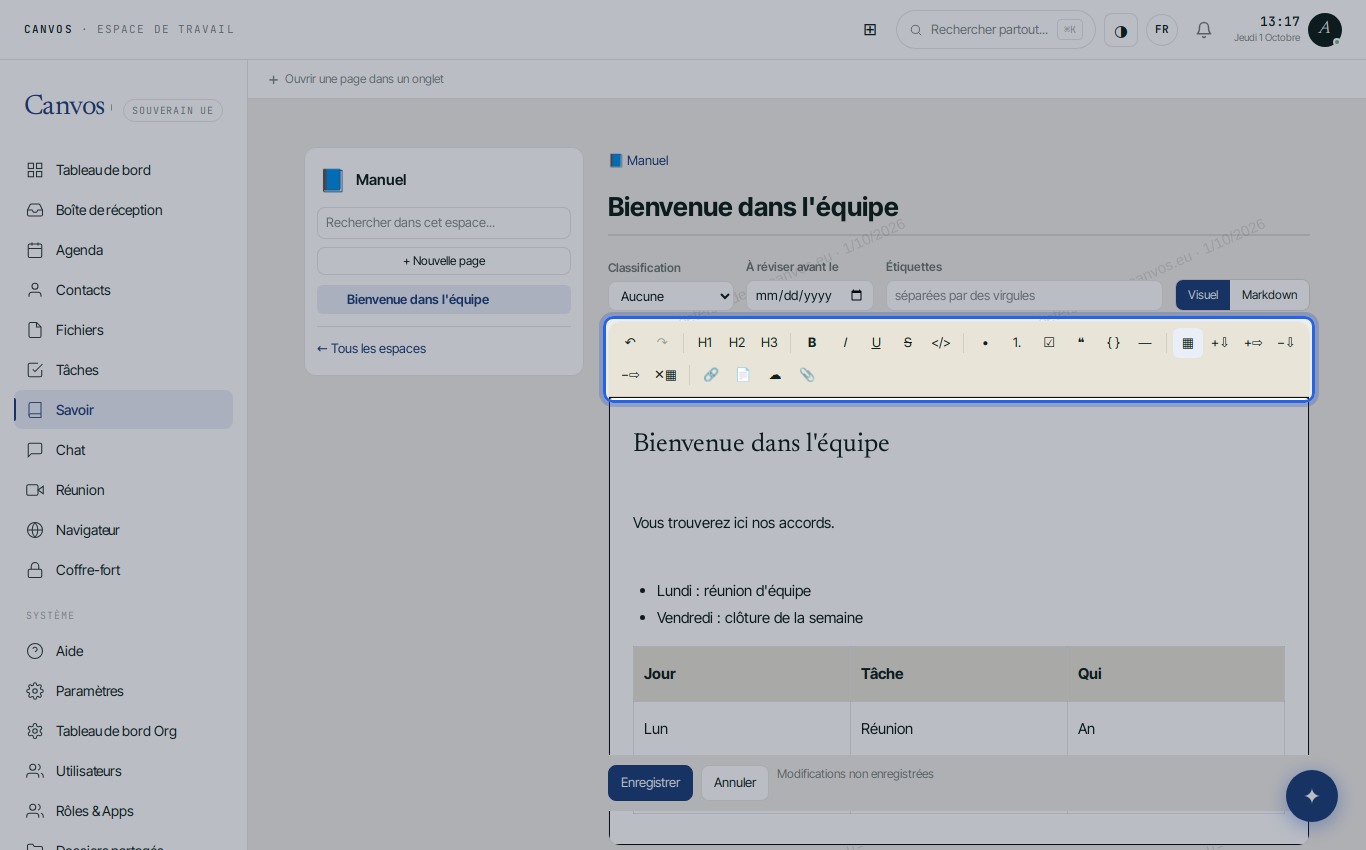Remove the current table column
Viewport: 1366px width, 850px height.
(x=630, y=375)
